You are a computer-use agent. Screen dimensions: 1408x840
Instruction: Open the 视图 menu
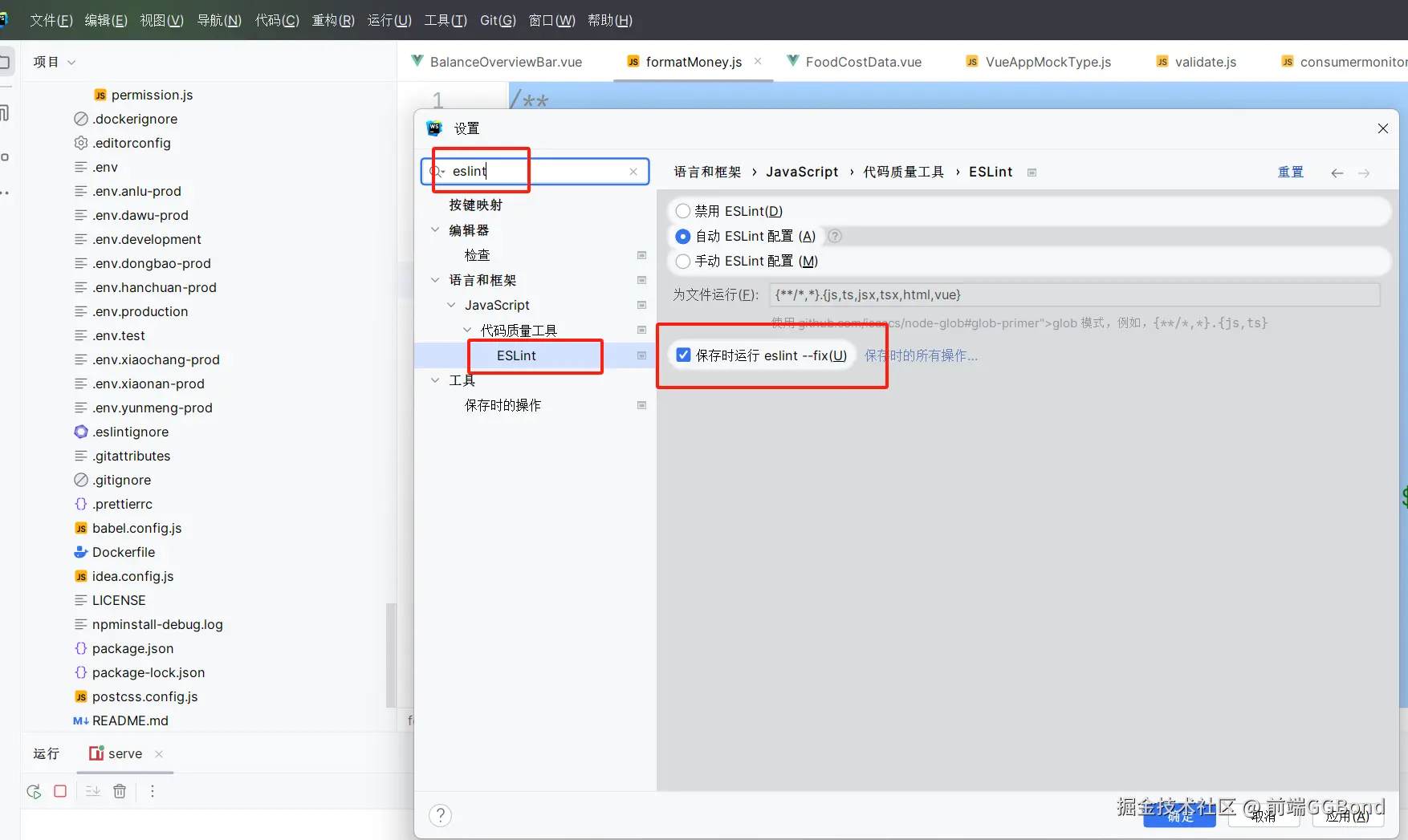[162, 20]
